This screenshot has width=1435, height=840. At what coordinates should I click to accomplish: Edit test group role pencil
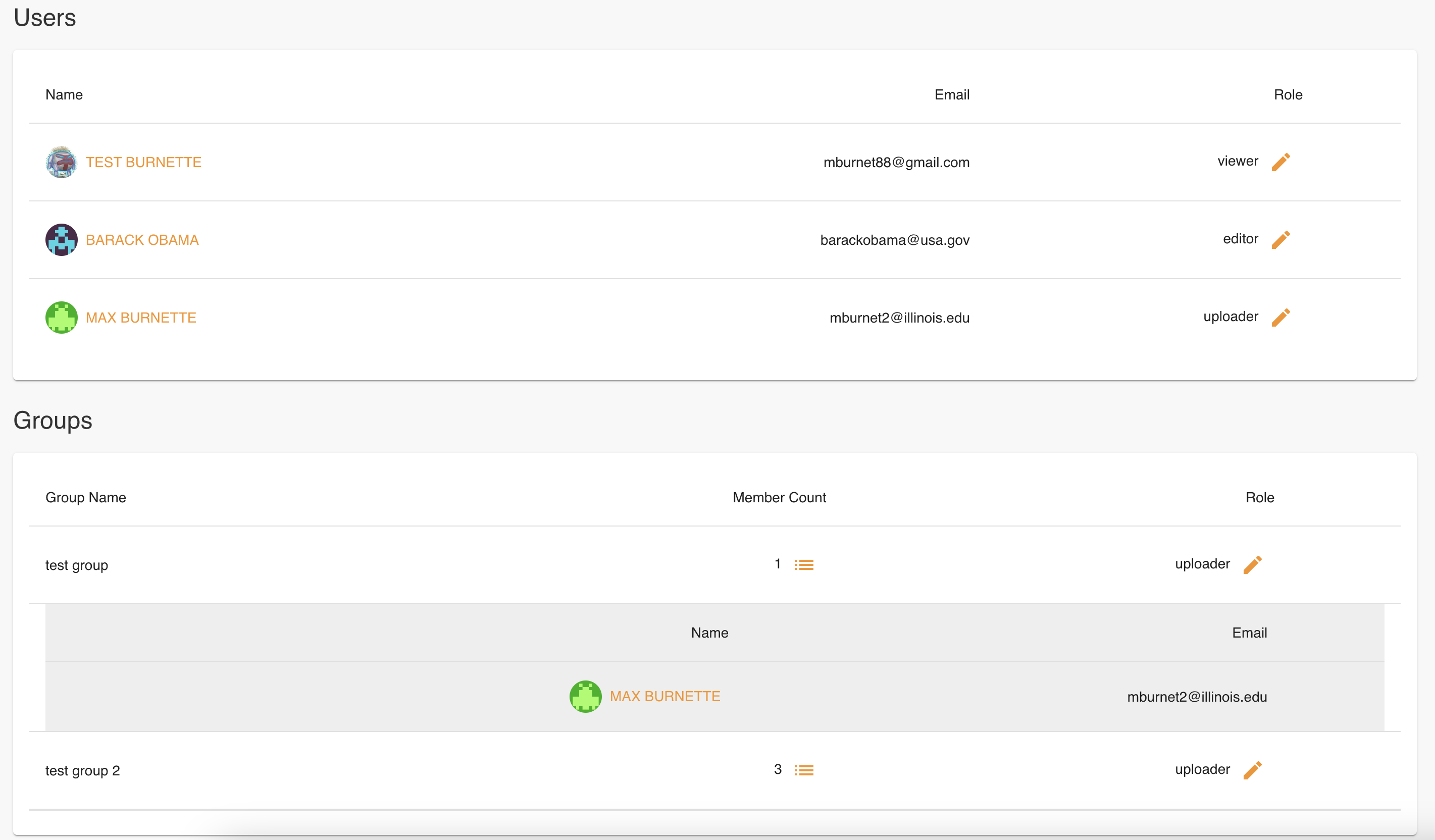click(1252, 564)
